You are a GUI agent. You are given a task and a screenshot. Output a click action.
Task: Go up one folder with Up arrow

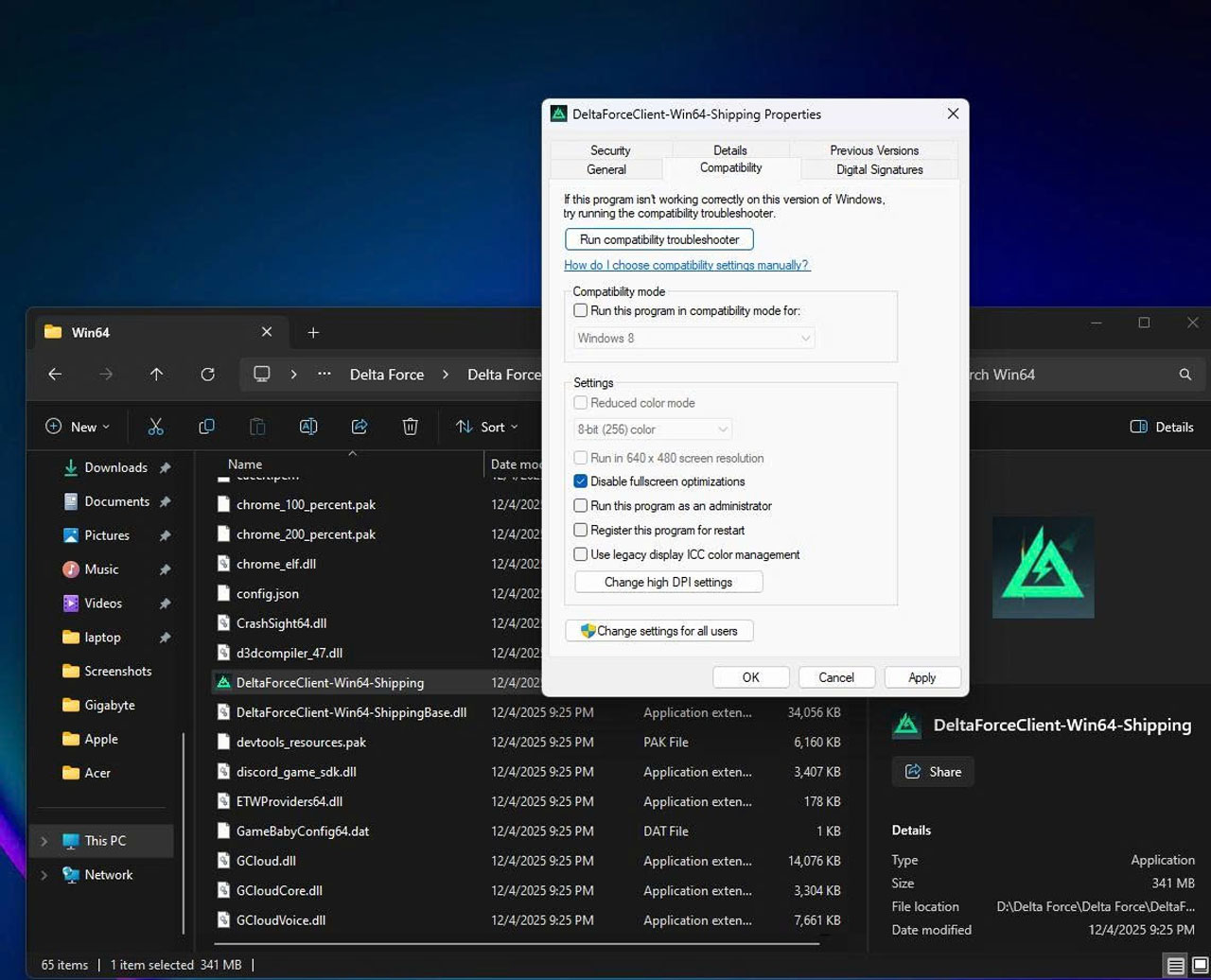point(156,375)
